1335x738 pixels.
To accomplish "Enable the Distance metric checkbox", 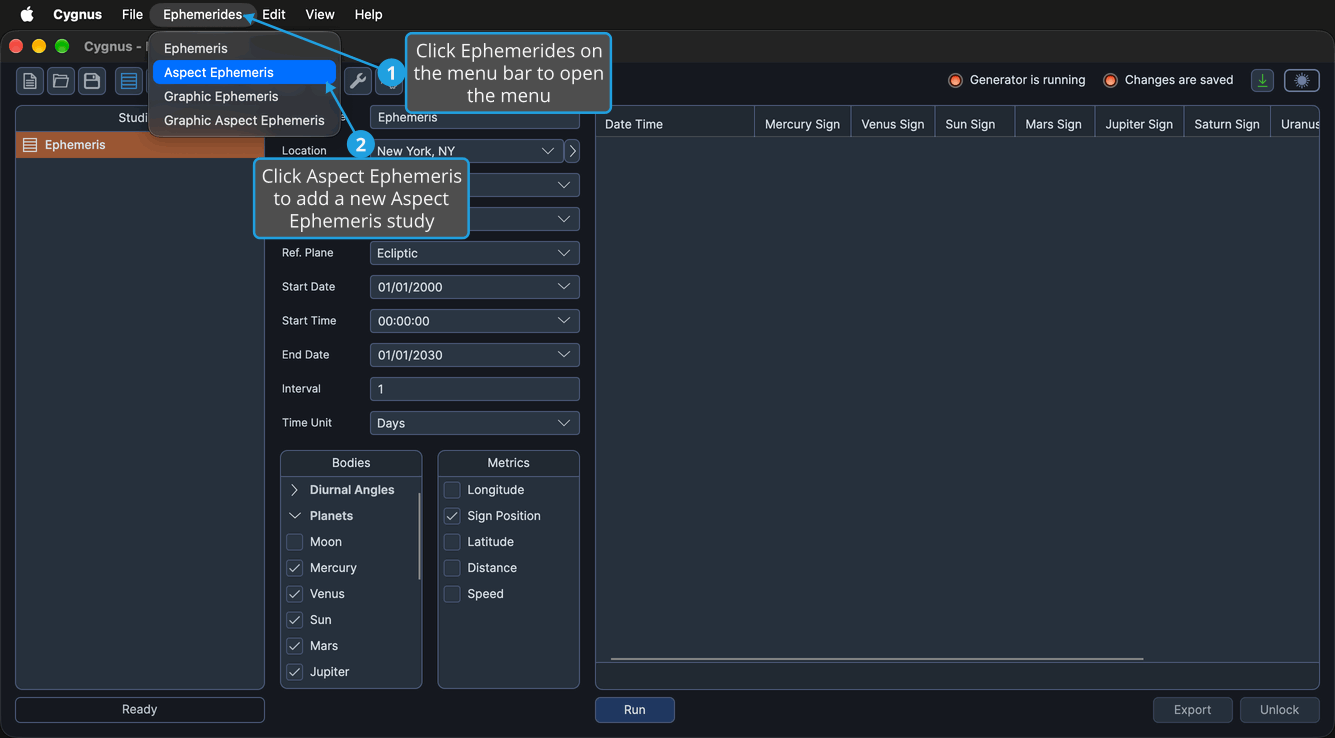I will pyautogui.click(x=452, y=568).
